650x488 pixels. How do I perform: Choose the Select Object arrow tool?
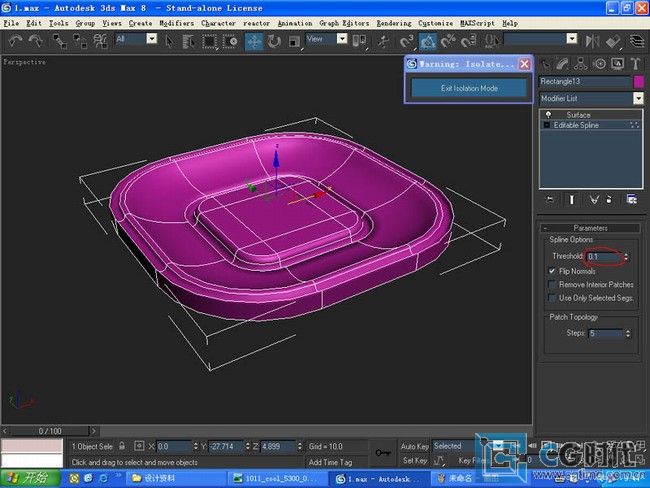coord(169,41)
